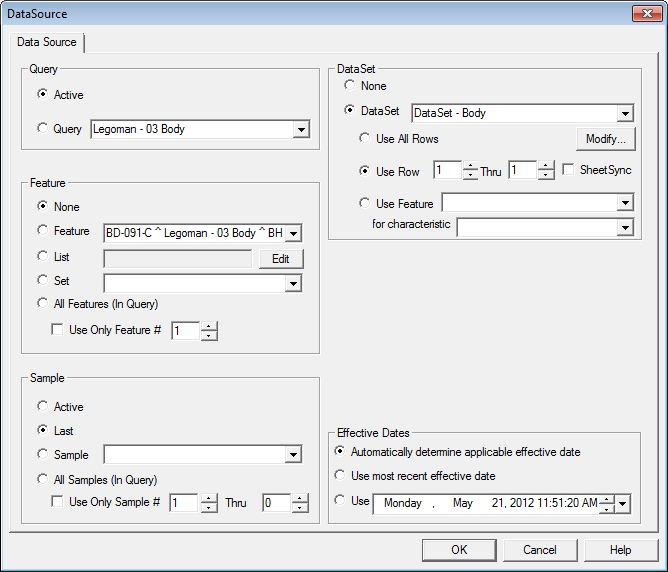
Task: Expand the Feature BD-091-C dropdown
Action: click(293, 233)
